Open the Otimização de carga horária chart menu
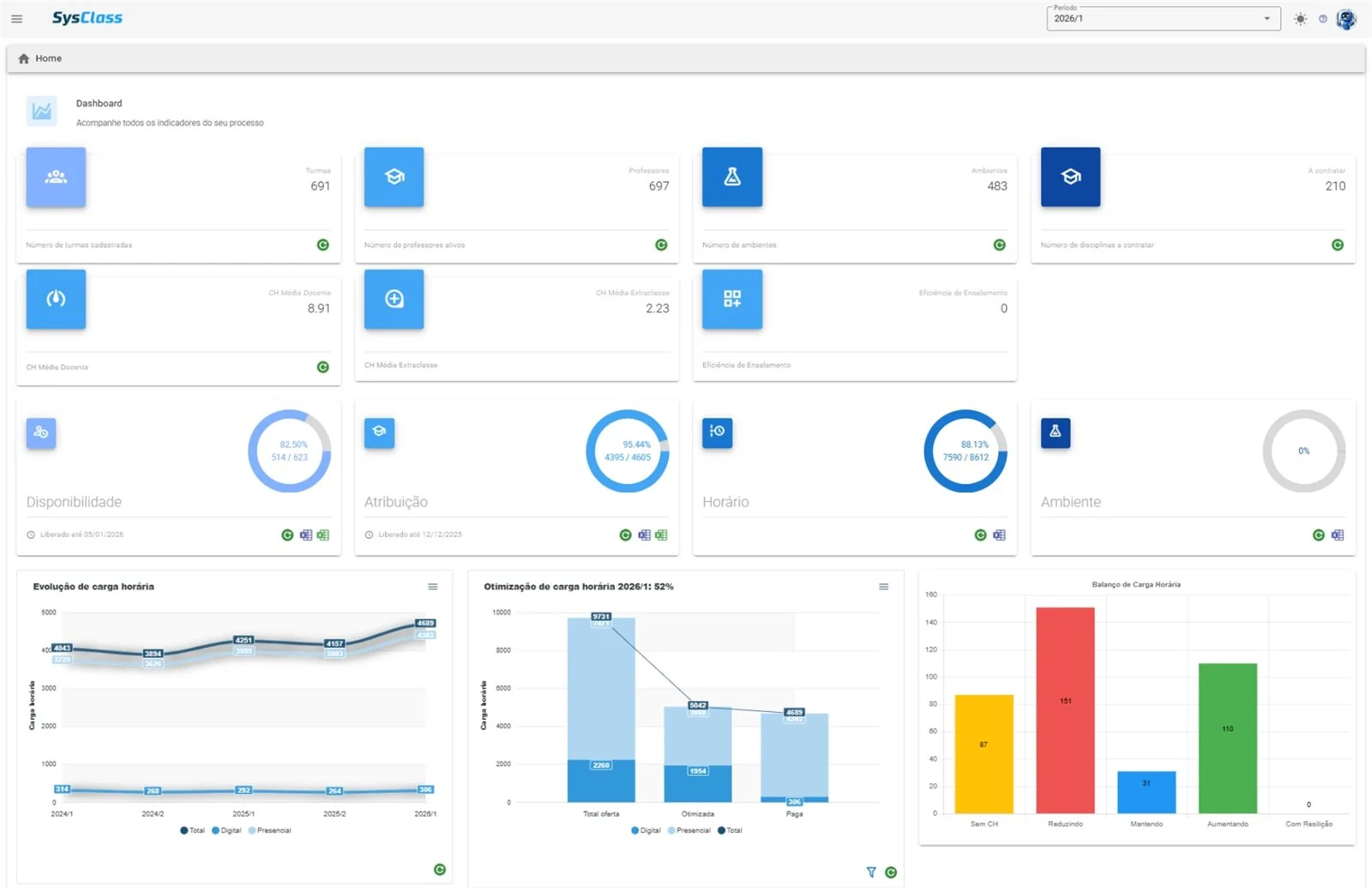This screenshot has width=1372, height=888. [884, 587]
